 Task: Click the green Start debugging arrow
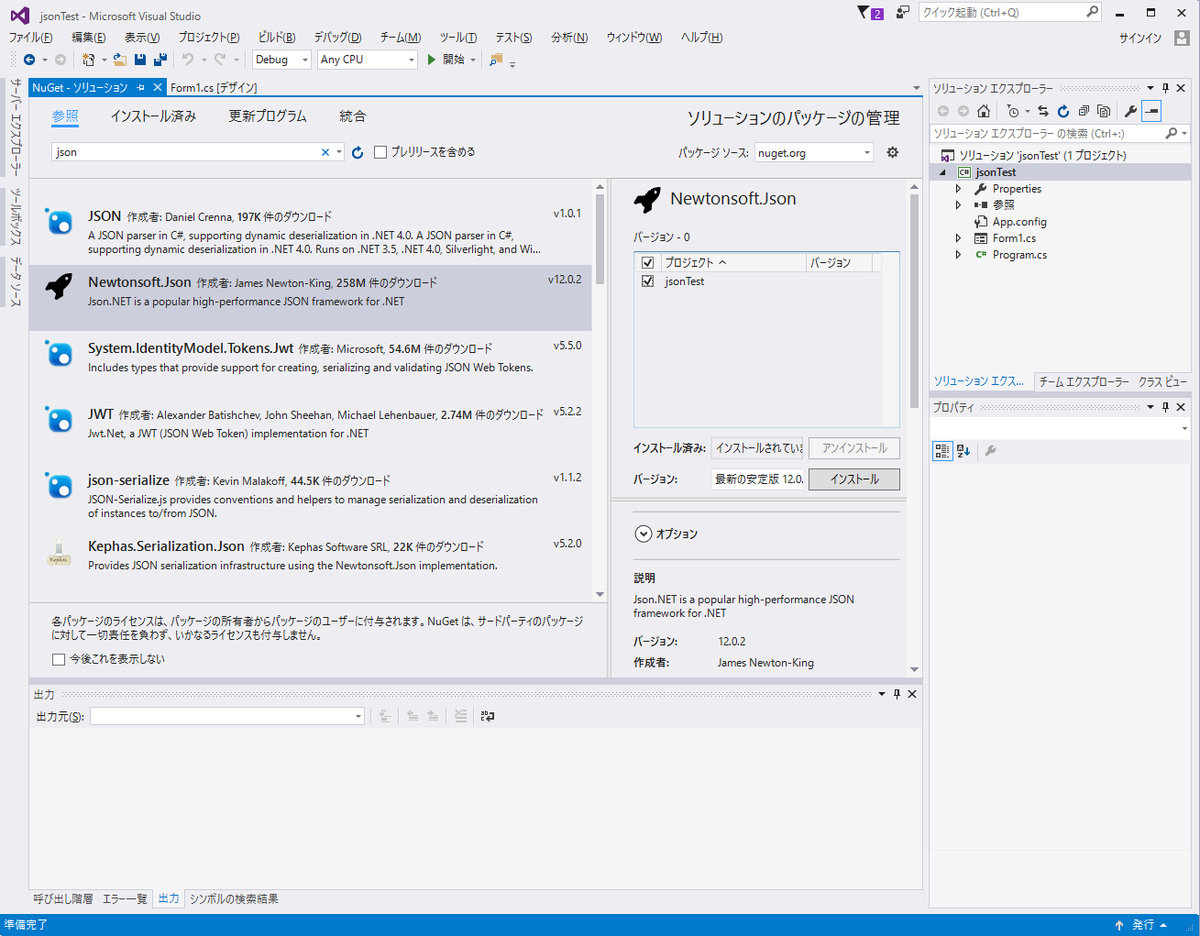point(431,60)
